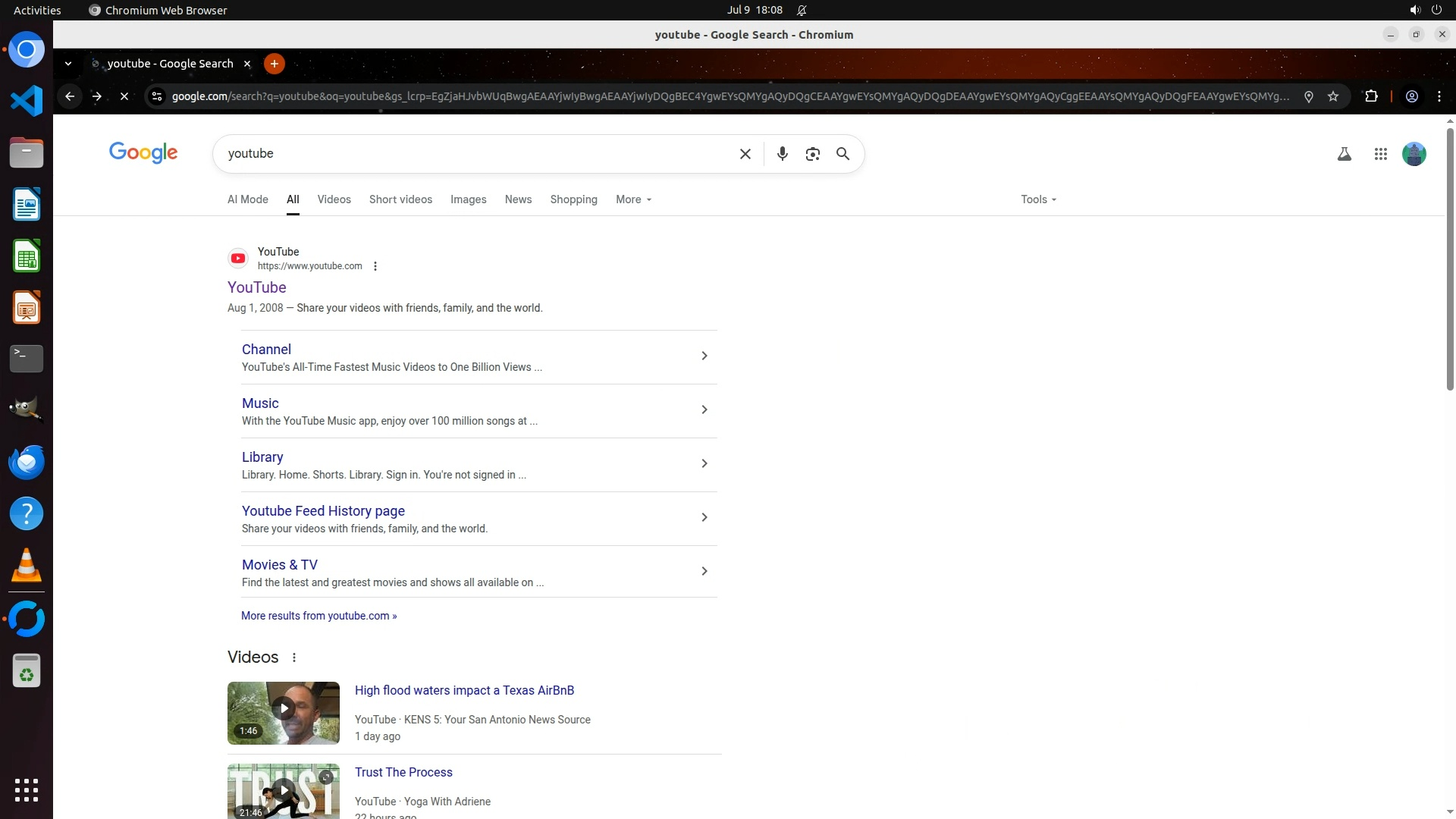The height and width of the screenshot is (819, 1456).
Task: Clear the search box text
Action: tap(745, 154)
